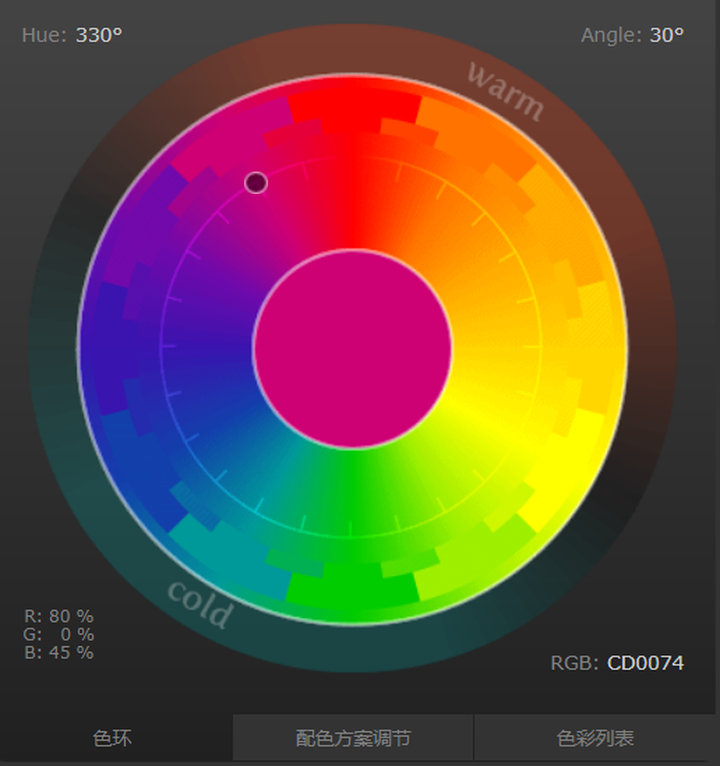The image size is (720, 766).
Task: Click the B: 45 % readout
Action: click(59, 652)
